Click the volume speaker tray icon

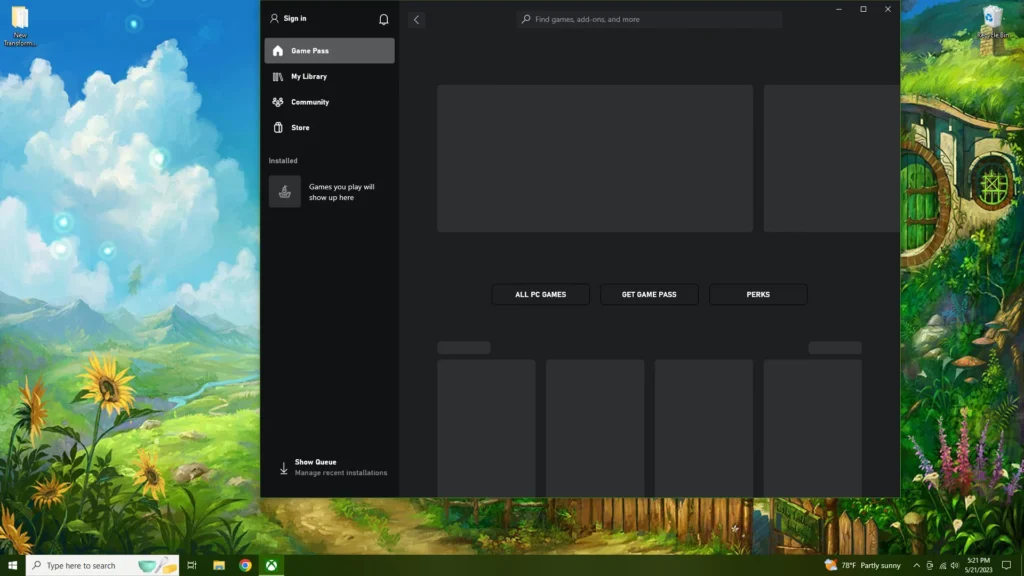(954, 566)
